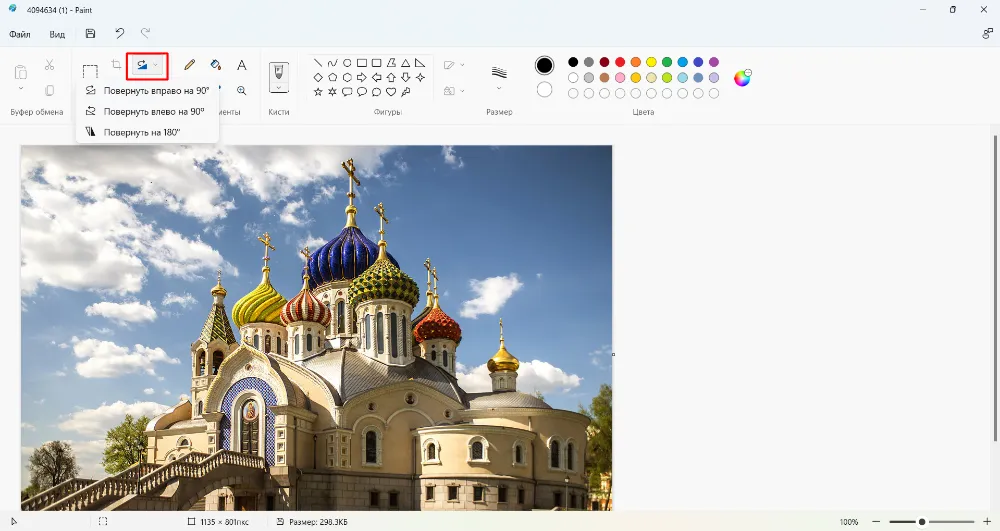Open the Файл menu
1000x531 pixels.
[x=20, y=34]
